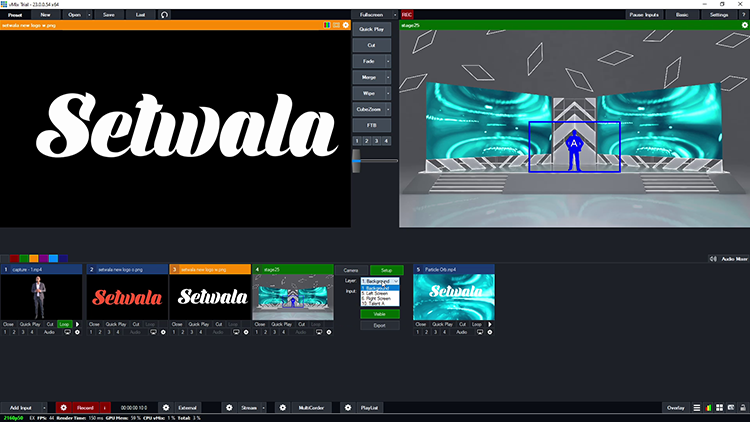Select the red color category swatch

[15, 258]
